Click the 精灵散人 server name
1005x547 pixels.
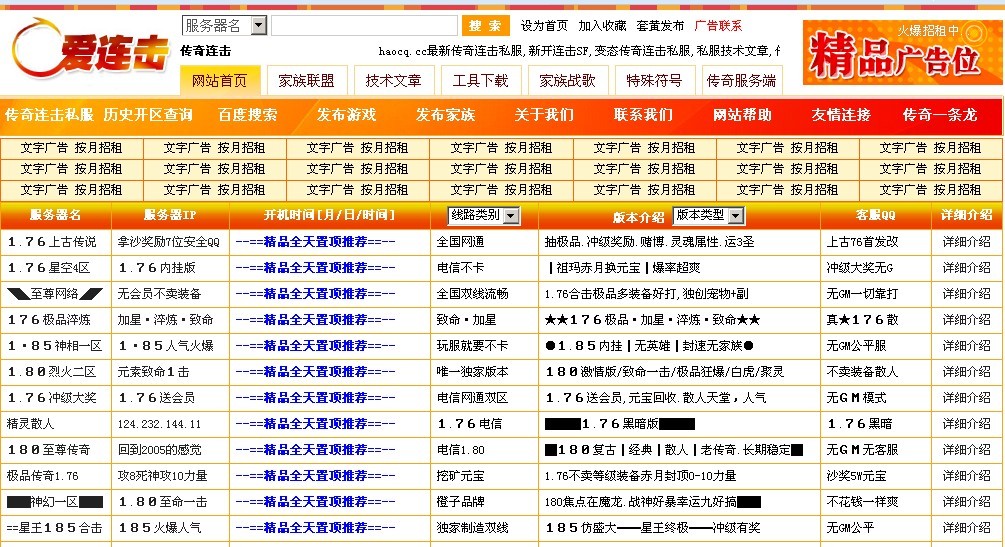30,424
